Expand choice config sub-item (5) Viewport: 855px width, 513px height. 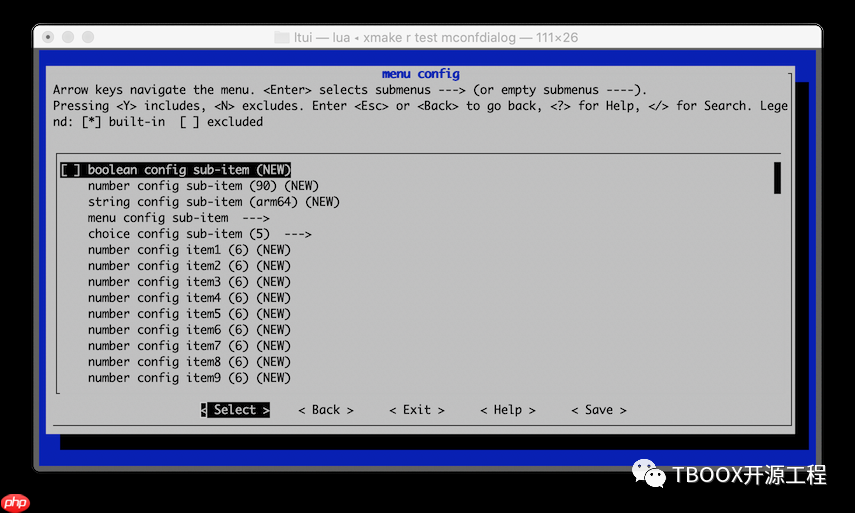click(x=200, y=234)
